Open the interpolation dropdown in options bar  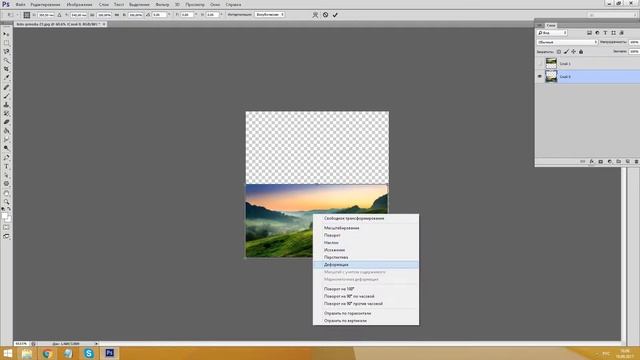click(x=270, y=14)
